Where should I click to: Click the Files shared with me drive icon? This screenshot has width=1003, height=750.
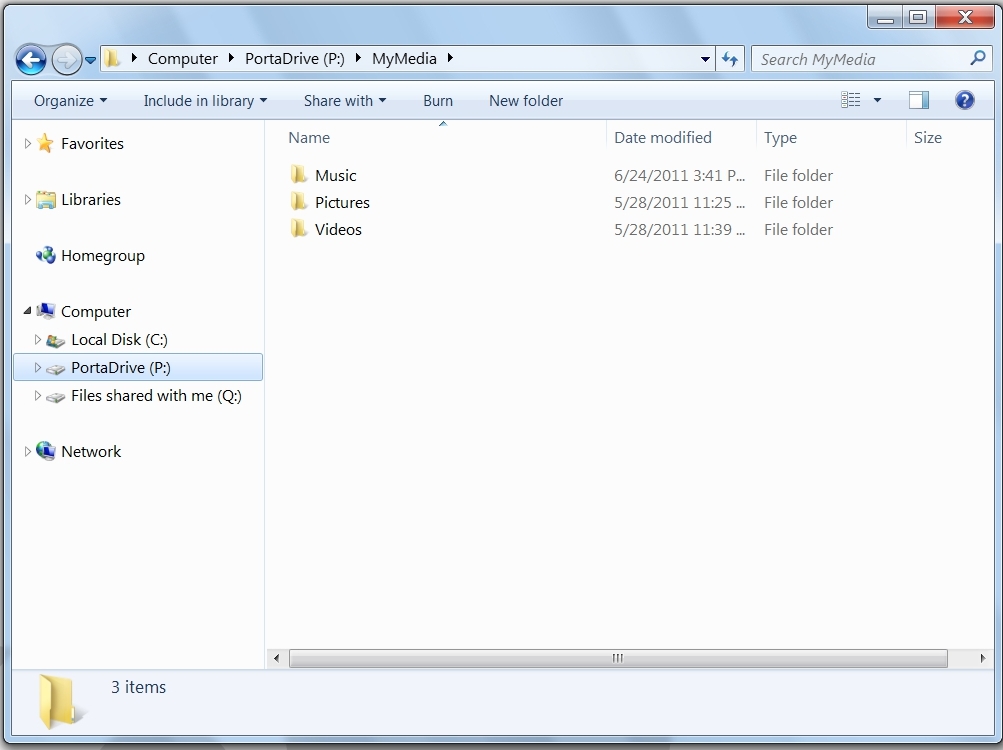click(56, 397)
